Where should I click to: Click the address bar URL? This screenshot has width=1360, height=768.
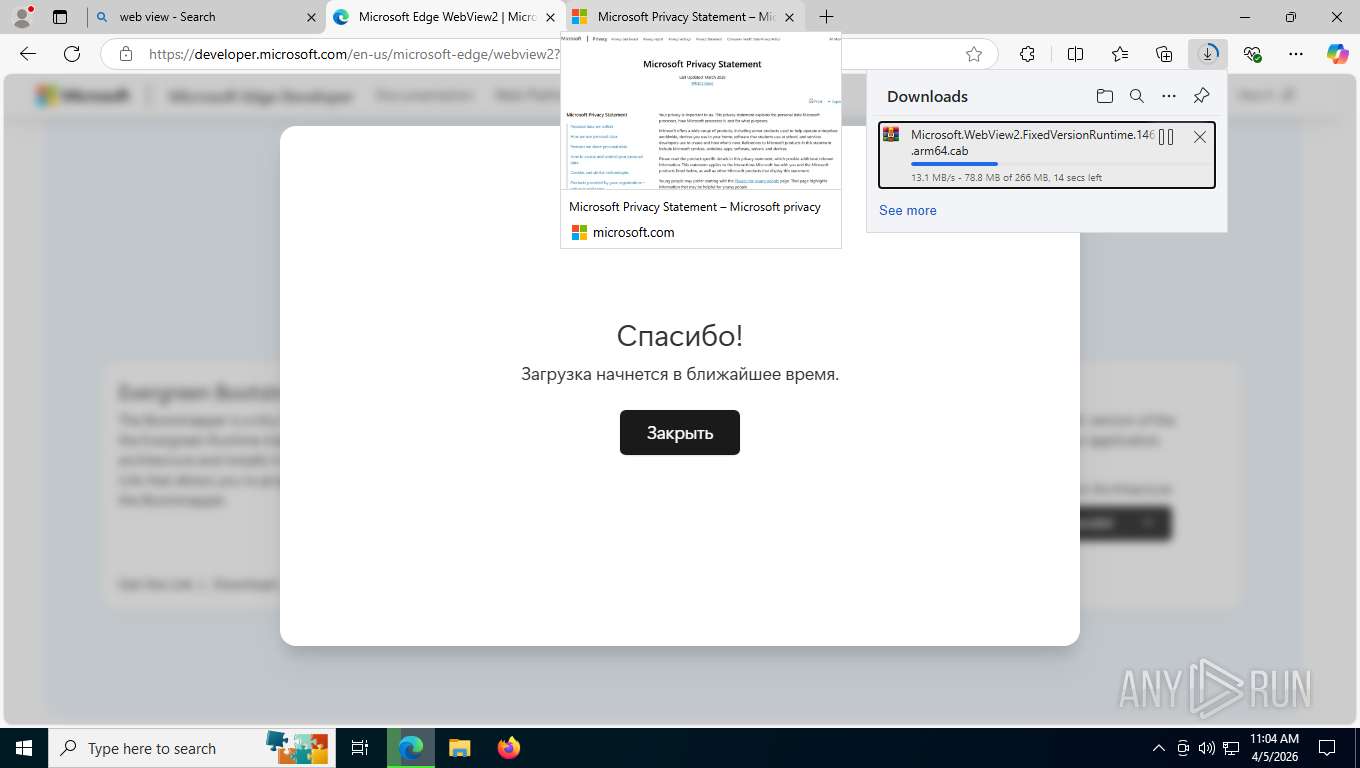[x=352, y=54]
